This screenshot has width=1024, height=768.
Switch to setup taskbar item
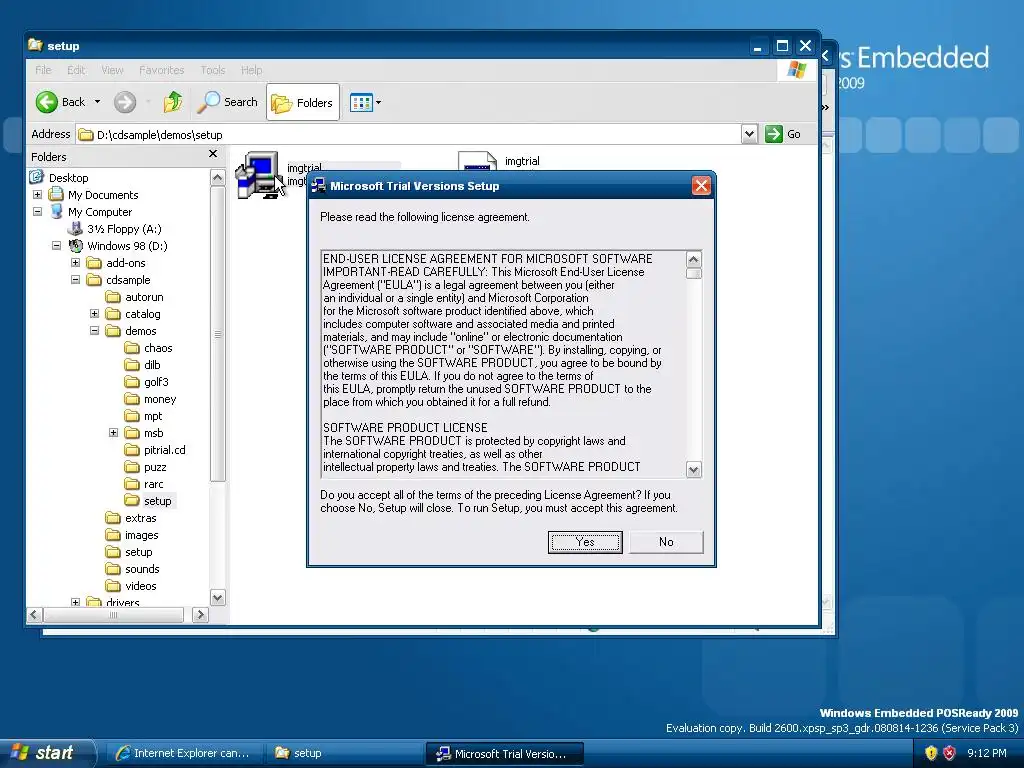click(x=344, y=753)
